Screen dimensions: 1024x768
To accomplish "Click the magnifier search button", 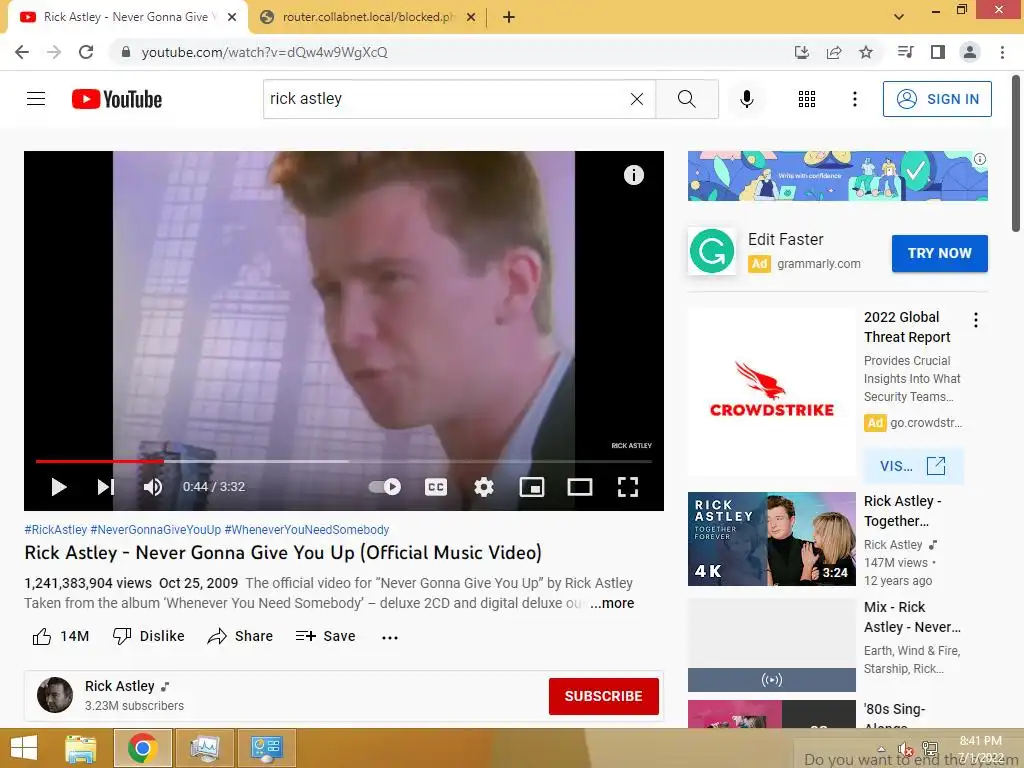I will (686, 99).
